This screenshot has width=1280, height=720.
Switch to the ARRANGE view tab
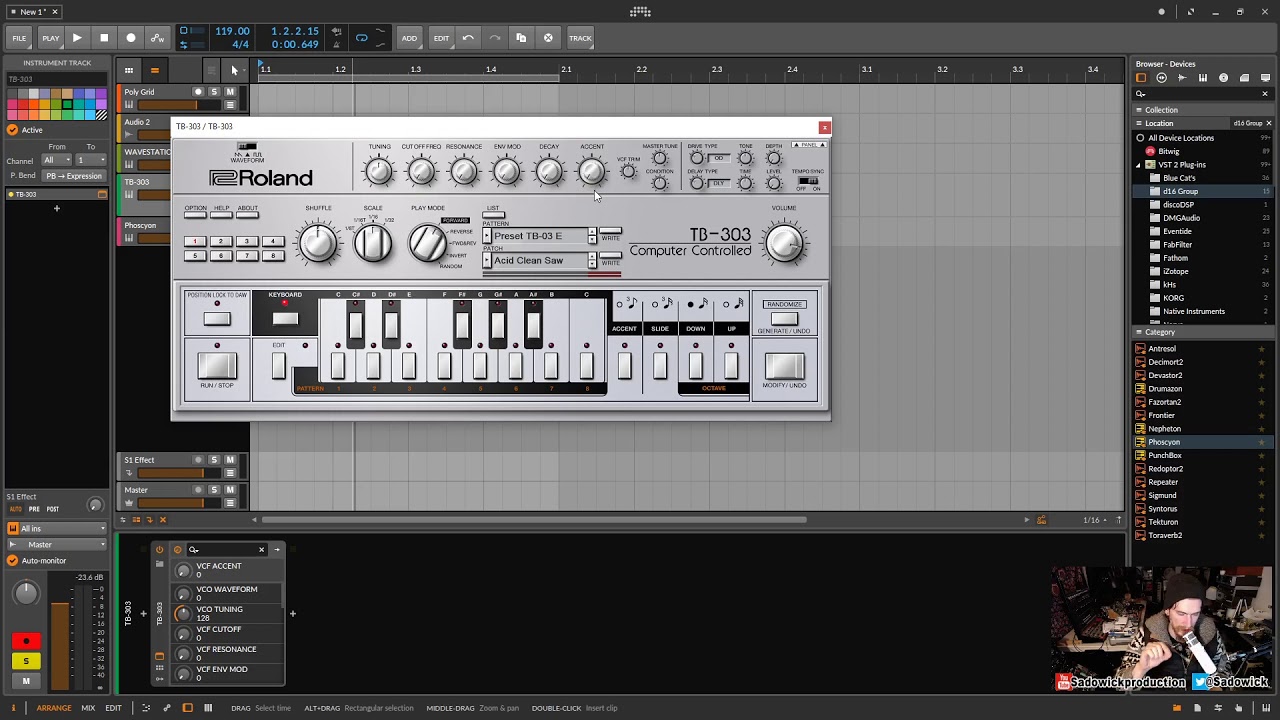click(54, 708)
